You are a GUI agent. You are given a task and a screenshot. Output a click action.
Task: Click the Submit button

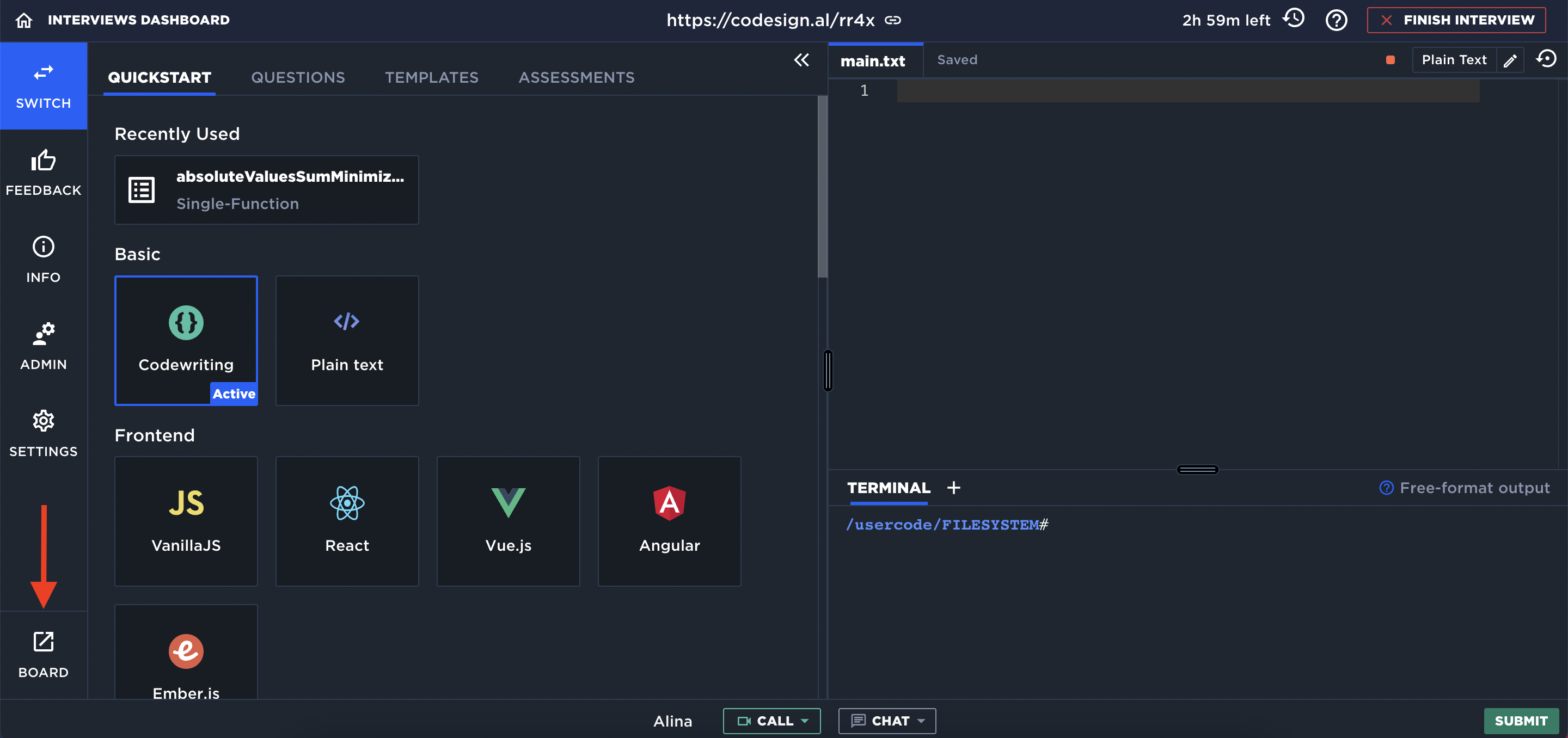pyautogui.click(x=1521, y=721)
